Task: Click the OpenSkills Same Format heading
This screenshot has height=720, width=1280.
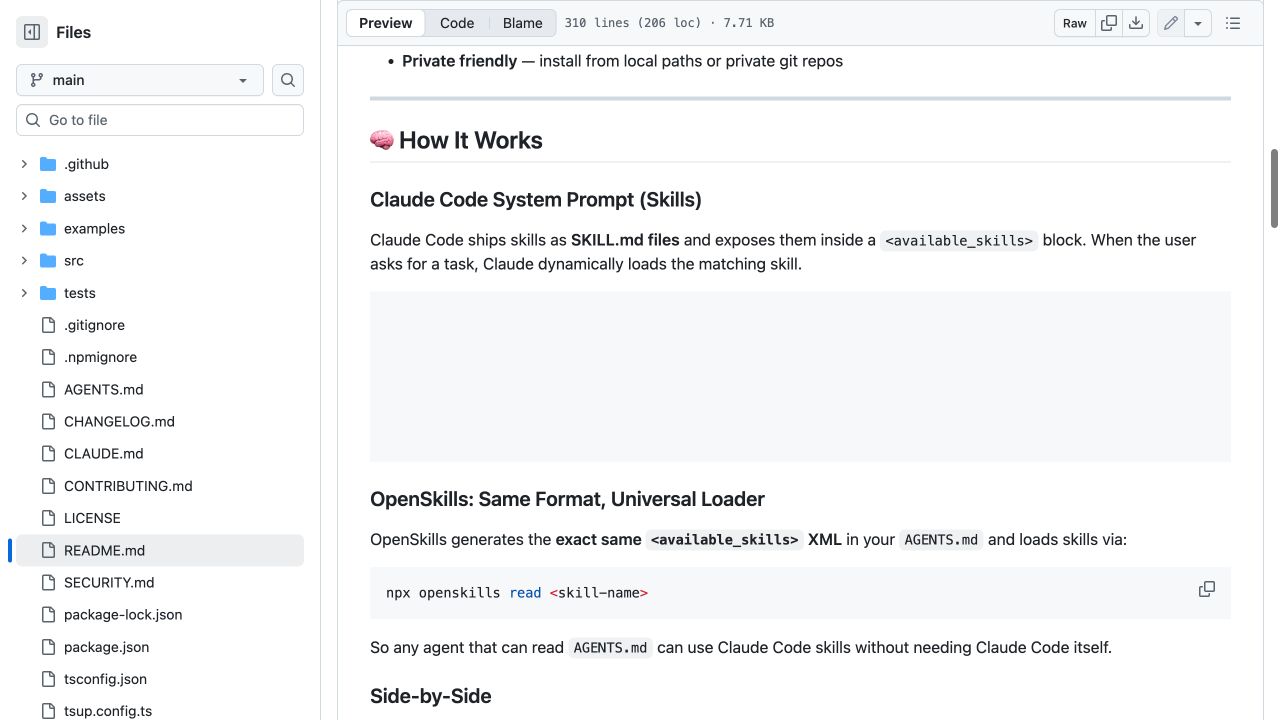Action: [x=567, y=499]
